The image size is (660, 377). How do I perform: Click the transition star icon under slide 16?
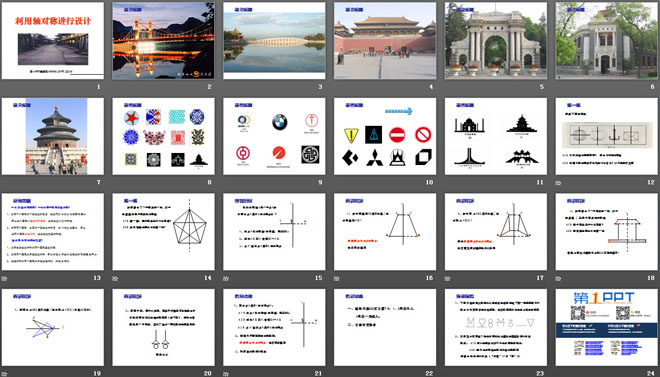pos(337,279)
